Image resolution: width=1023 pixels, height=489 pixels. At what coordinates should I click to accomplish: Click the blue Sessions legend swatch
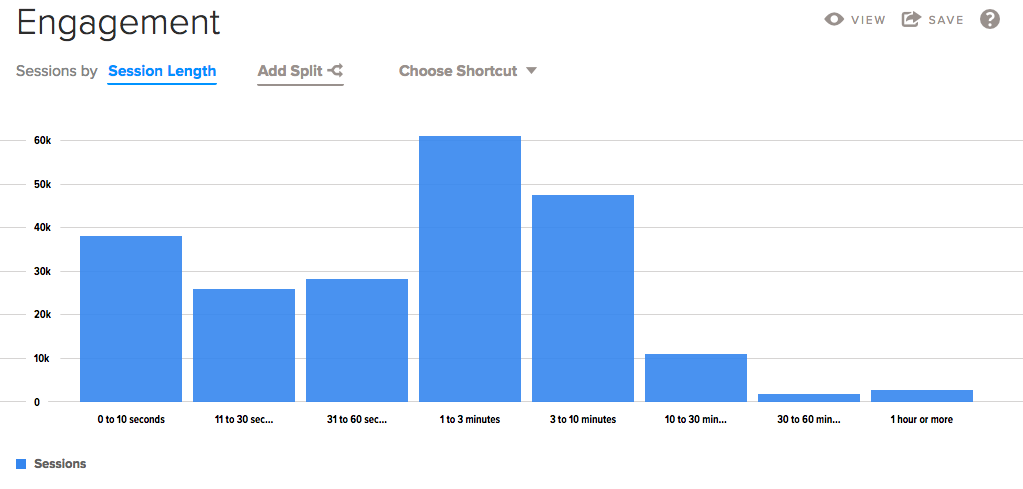click(21, 464)
